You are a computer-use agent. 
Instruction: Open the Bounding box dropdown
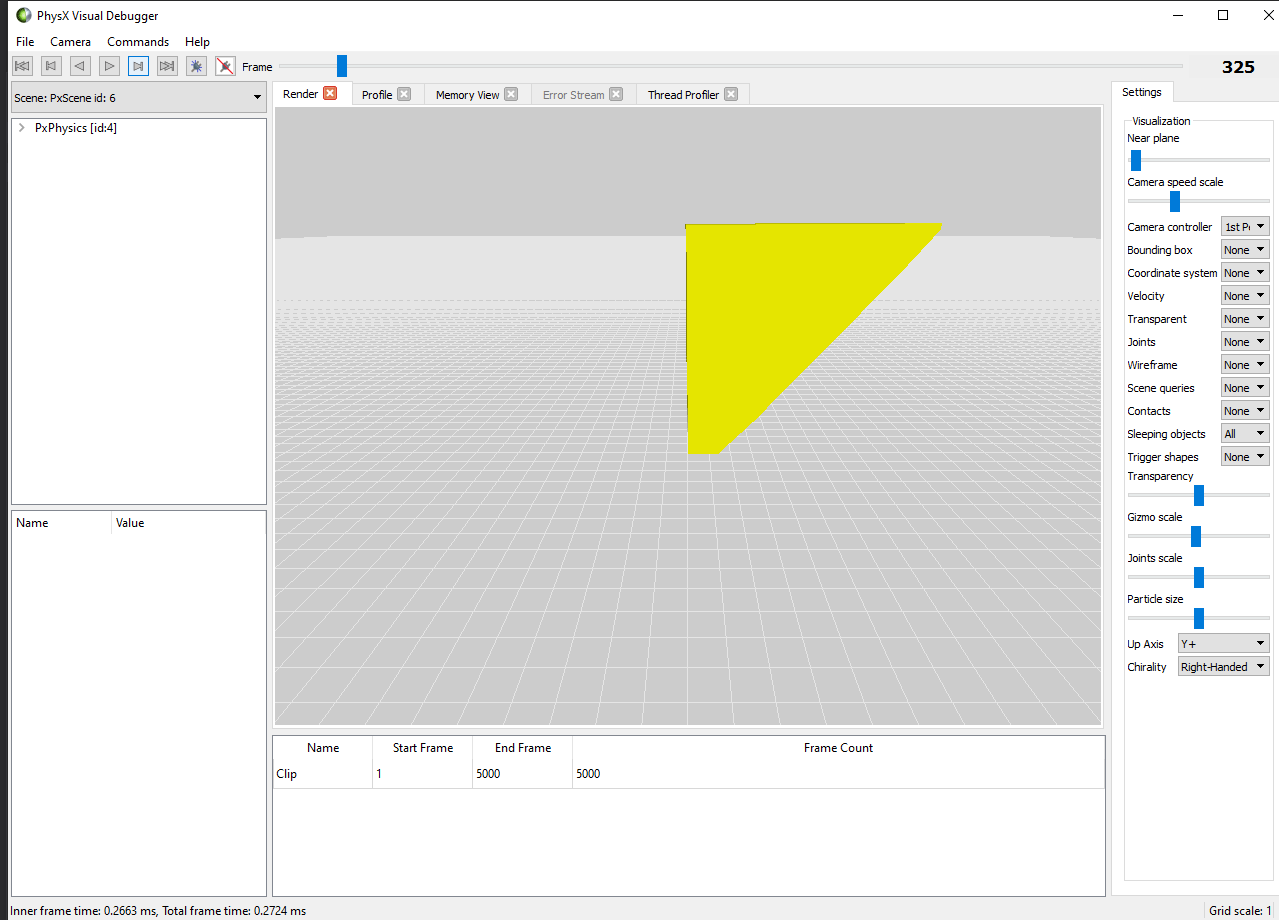point(1245,250)
